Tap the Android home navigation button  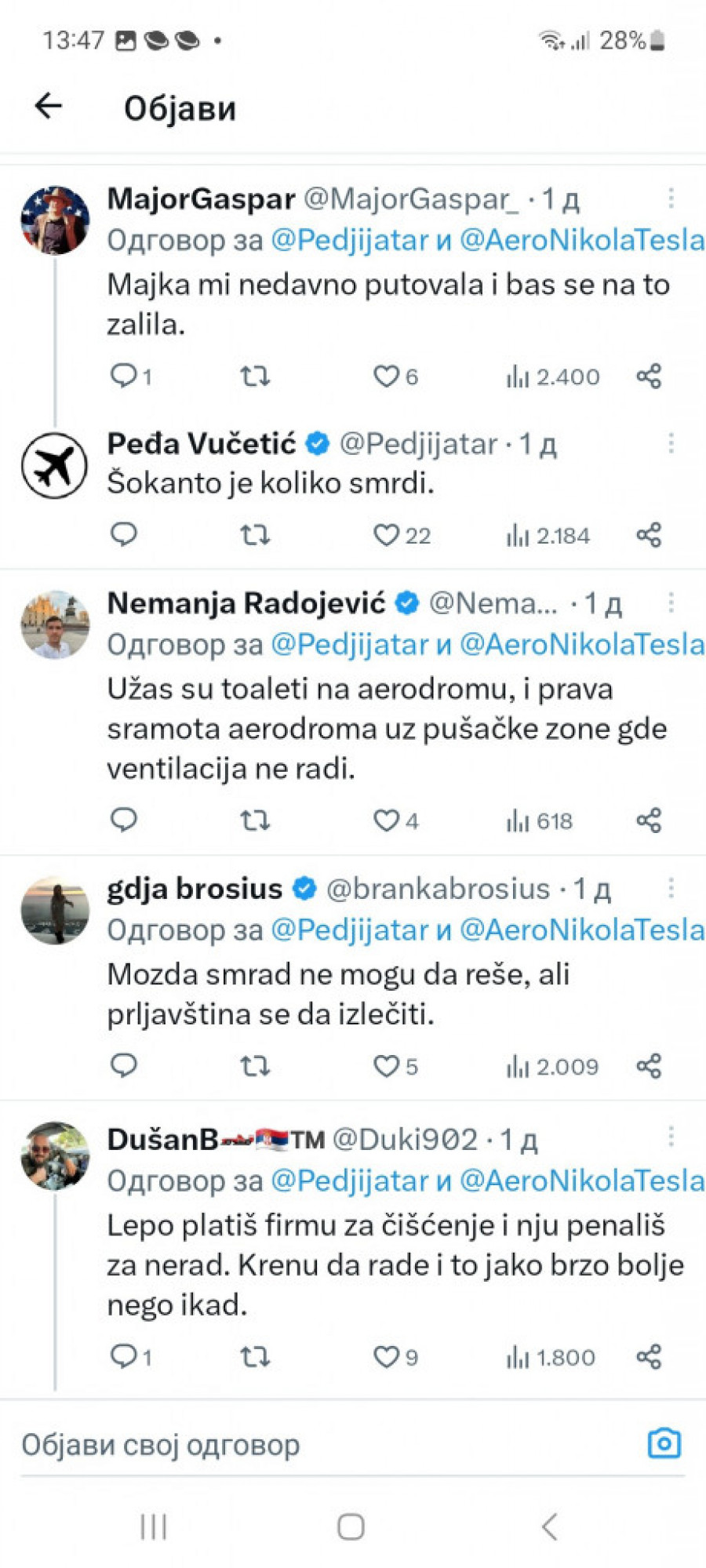[x=351, y=1526]
